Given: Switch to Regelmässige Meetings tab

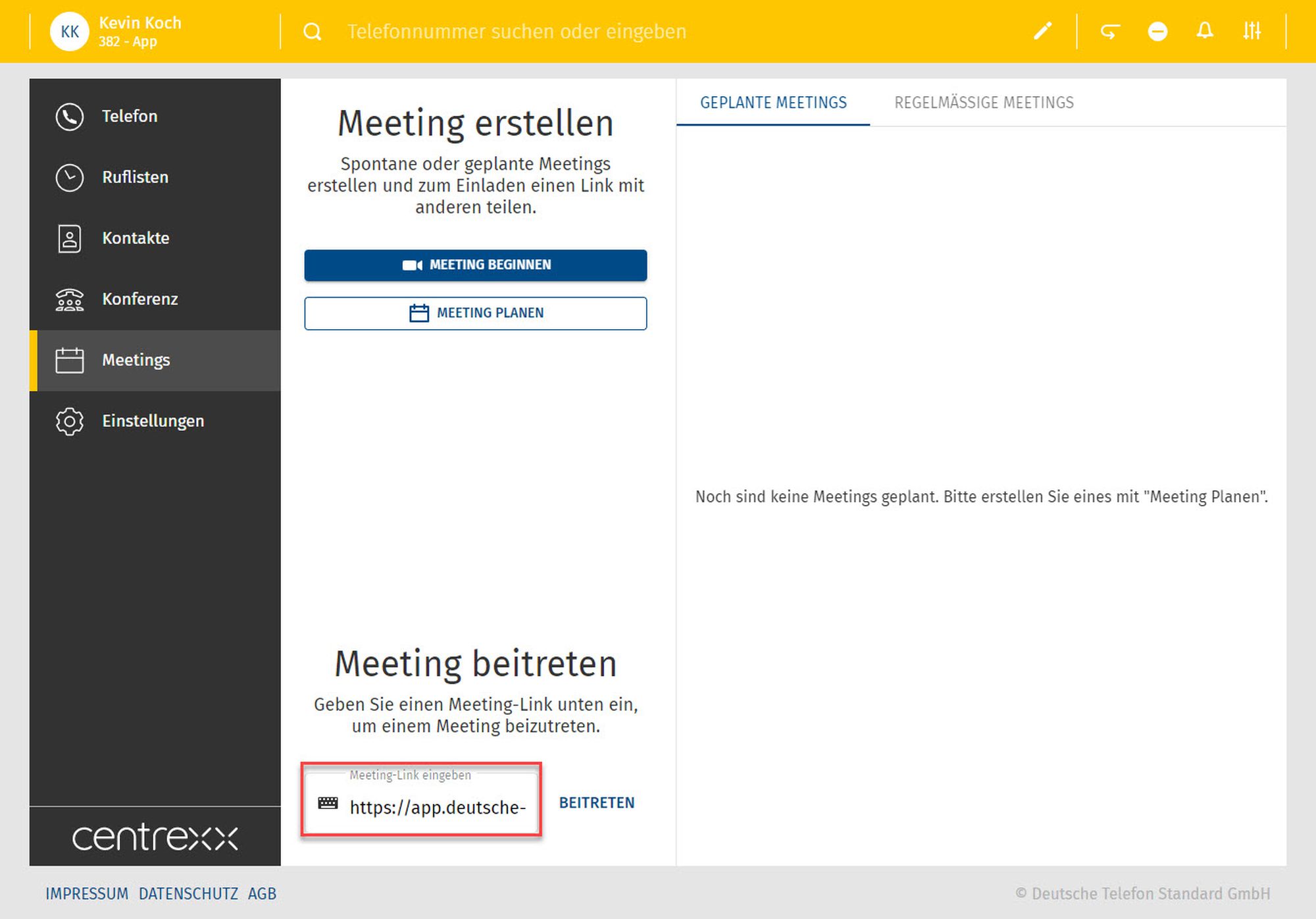Looking at the screenshot, I should pyautogui.click(x=984, y=103).
